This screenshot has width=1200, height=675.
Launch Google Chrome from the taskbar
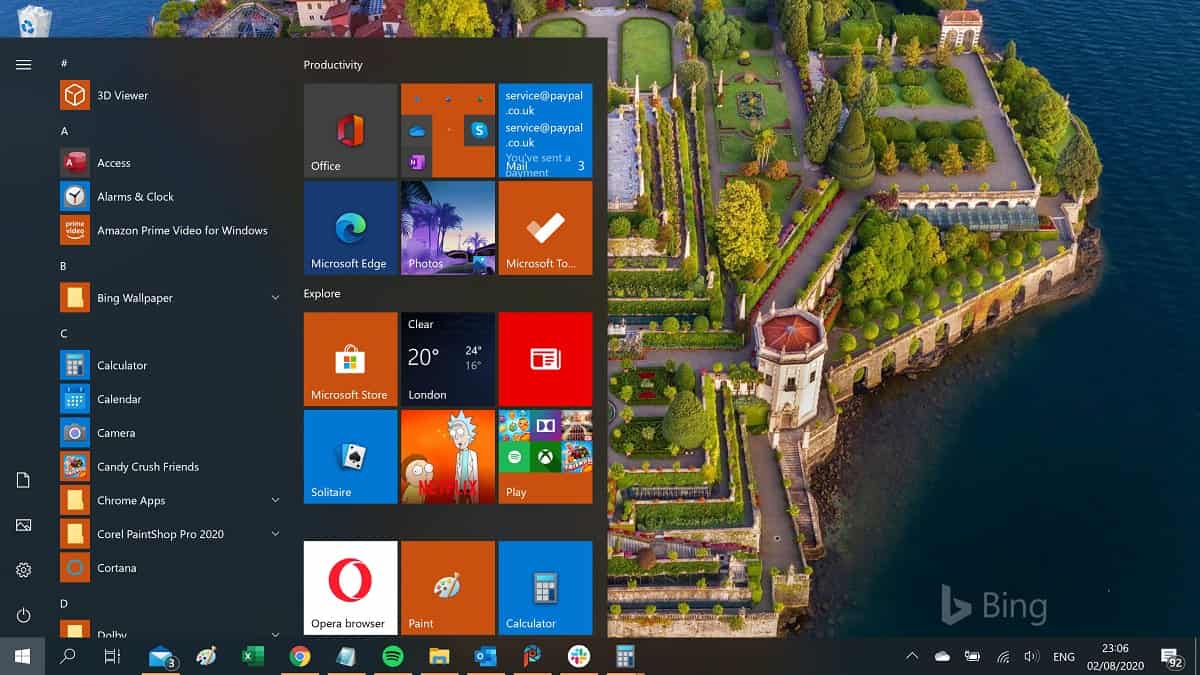tap(299, 656)
